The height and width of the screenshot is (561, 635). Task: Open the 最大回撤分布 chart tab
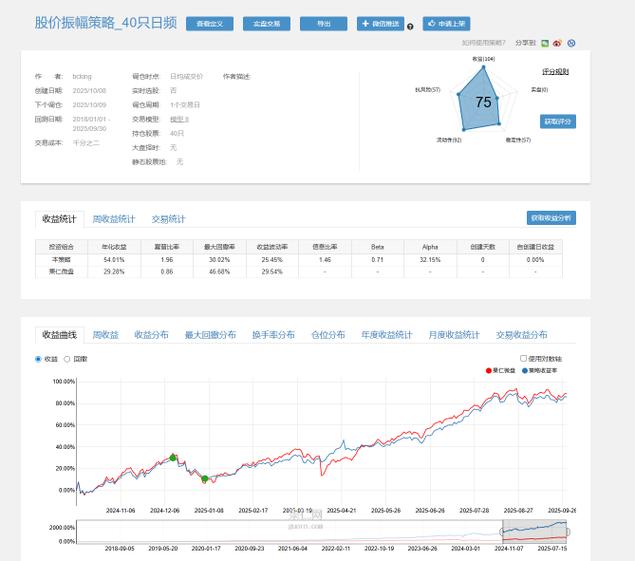(x=210, y=335)
